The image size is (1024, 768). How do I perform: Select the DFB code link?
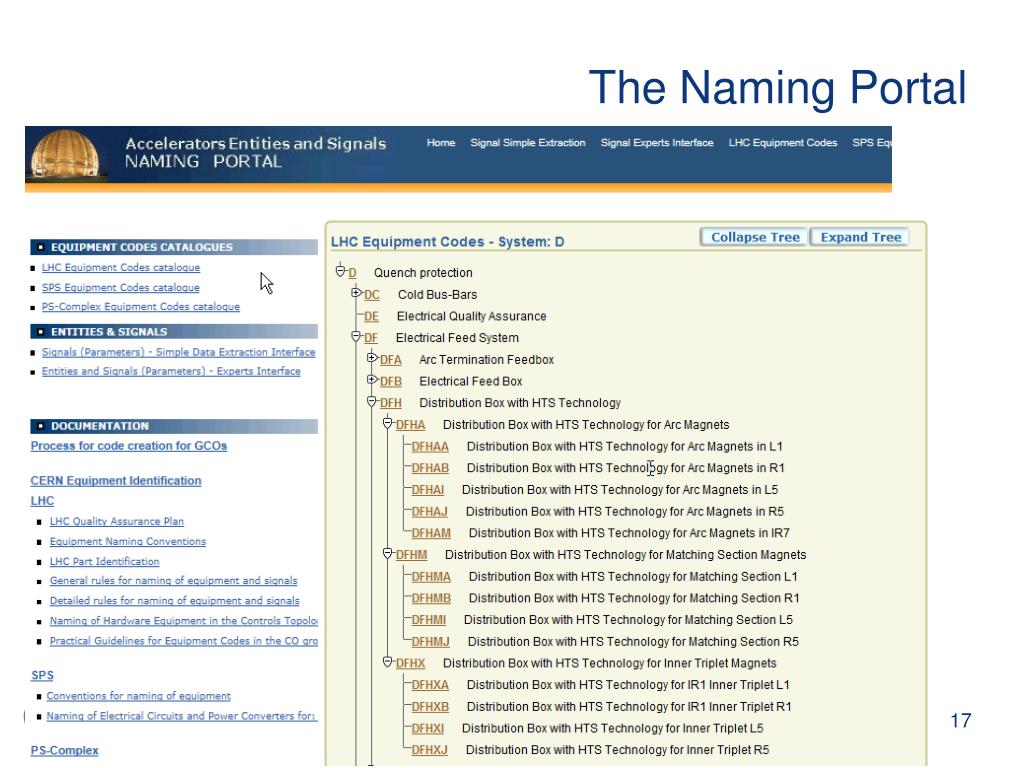(391, 381)
